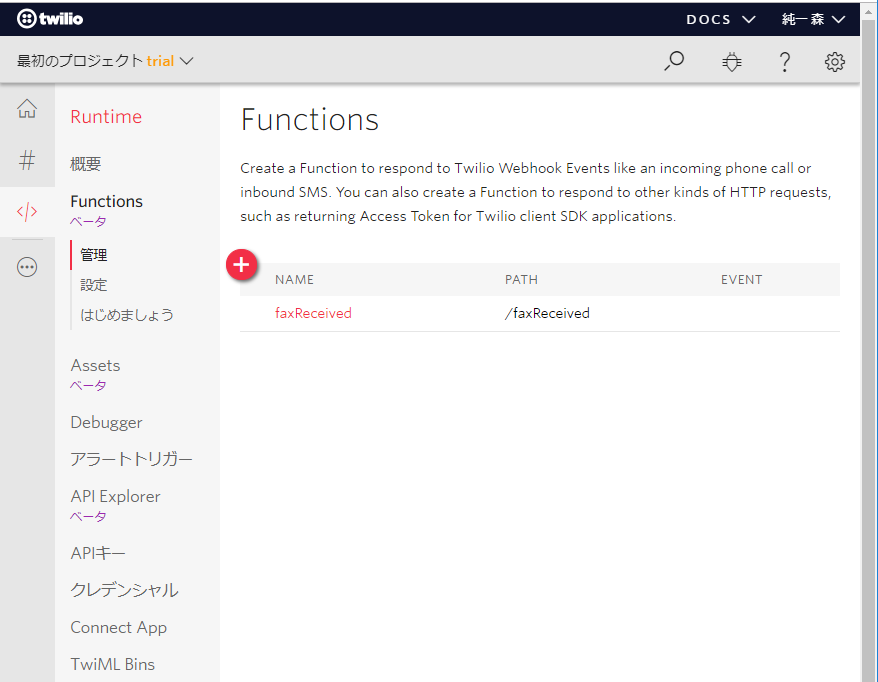
Task: Open the phone numbers hash icon
Action: pyautogui.click(x=27, y=160)
